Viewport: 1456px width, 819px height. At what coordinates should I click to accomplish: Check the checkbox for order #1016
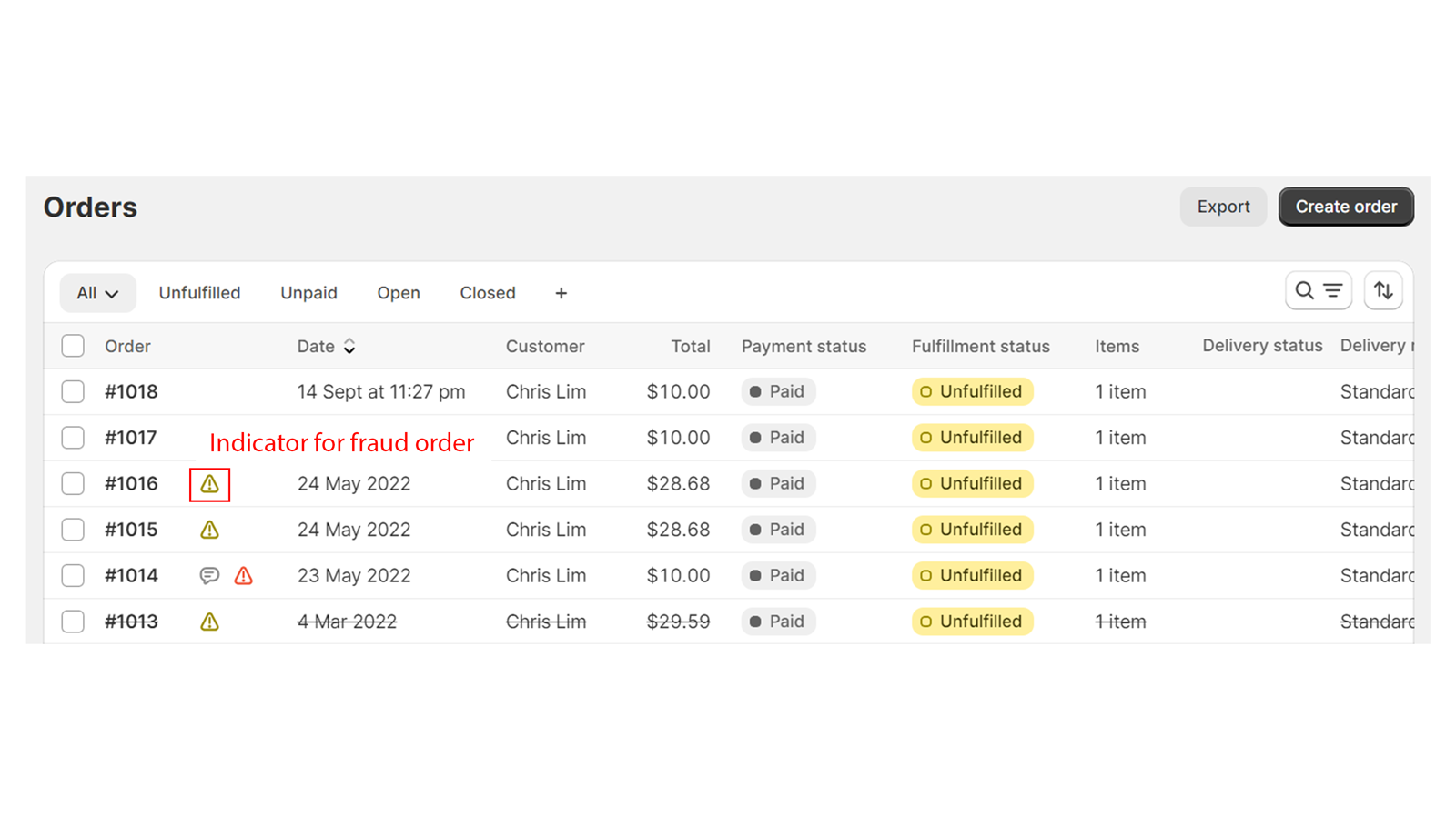(x=73, y=483)
